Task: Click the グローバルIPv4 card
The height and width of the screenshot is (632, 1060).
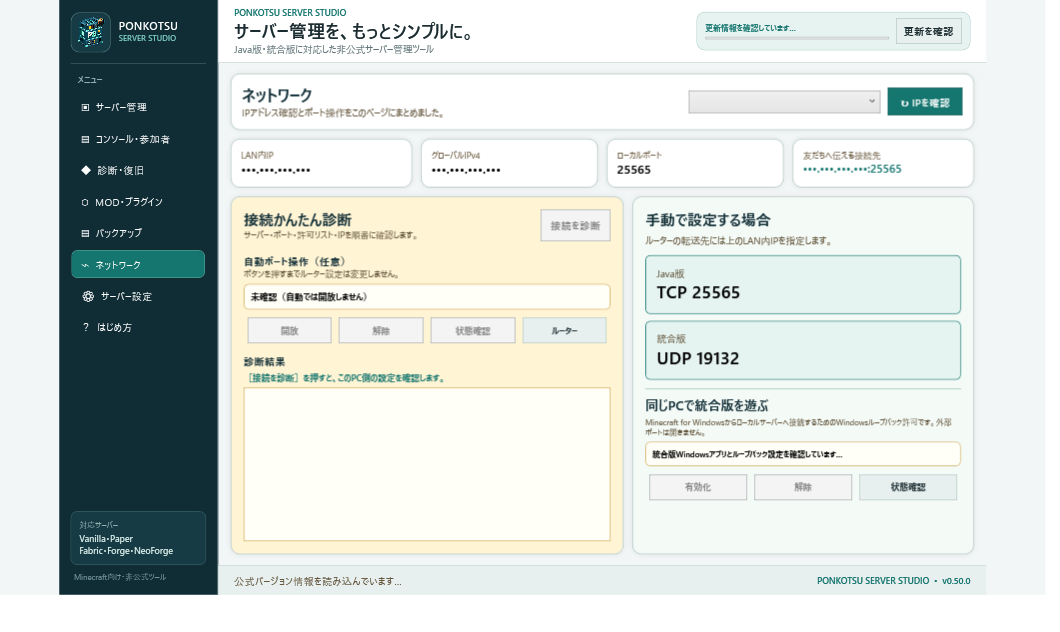Action: tap(509, 163)
